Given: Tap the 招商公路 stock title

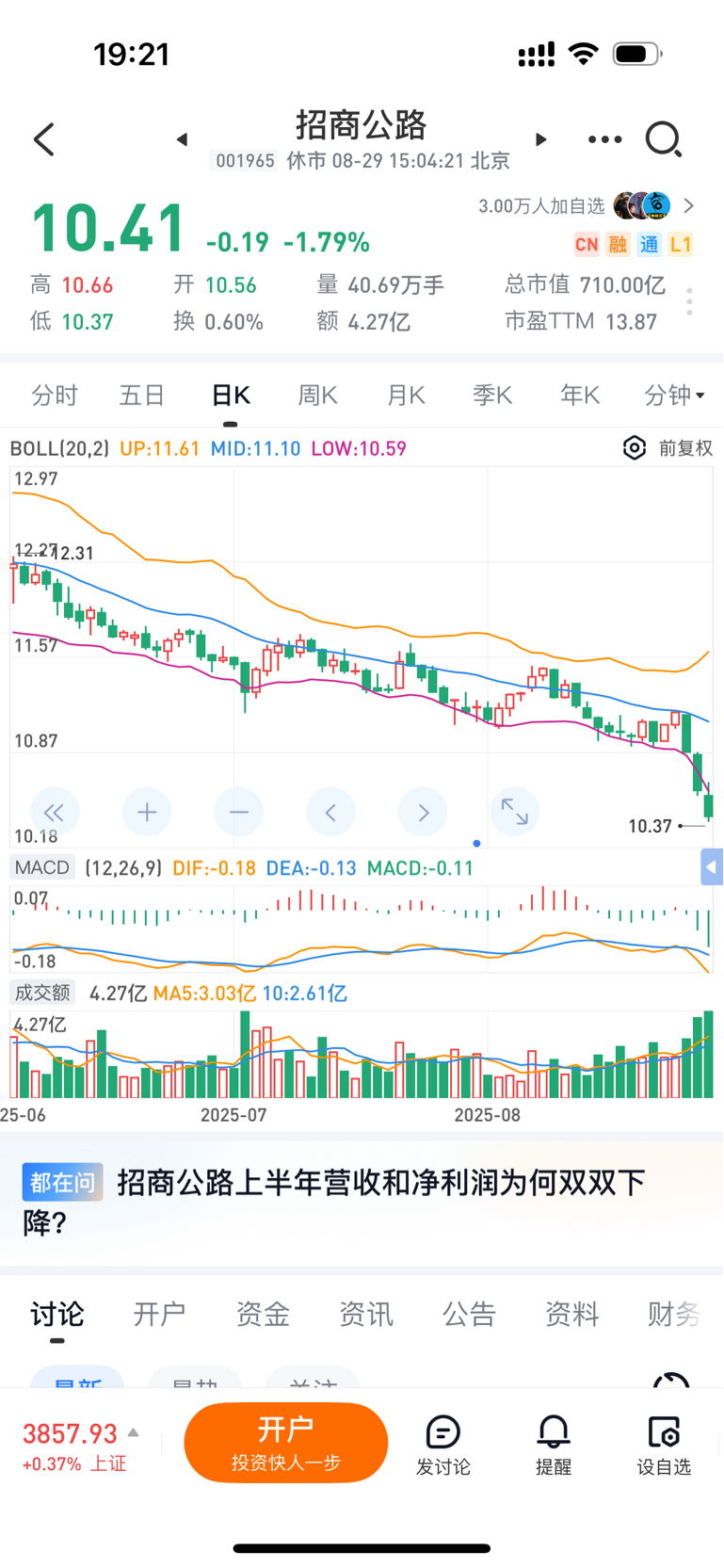Looking at the screenshot, I should (x=362, y=124).
